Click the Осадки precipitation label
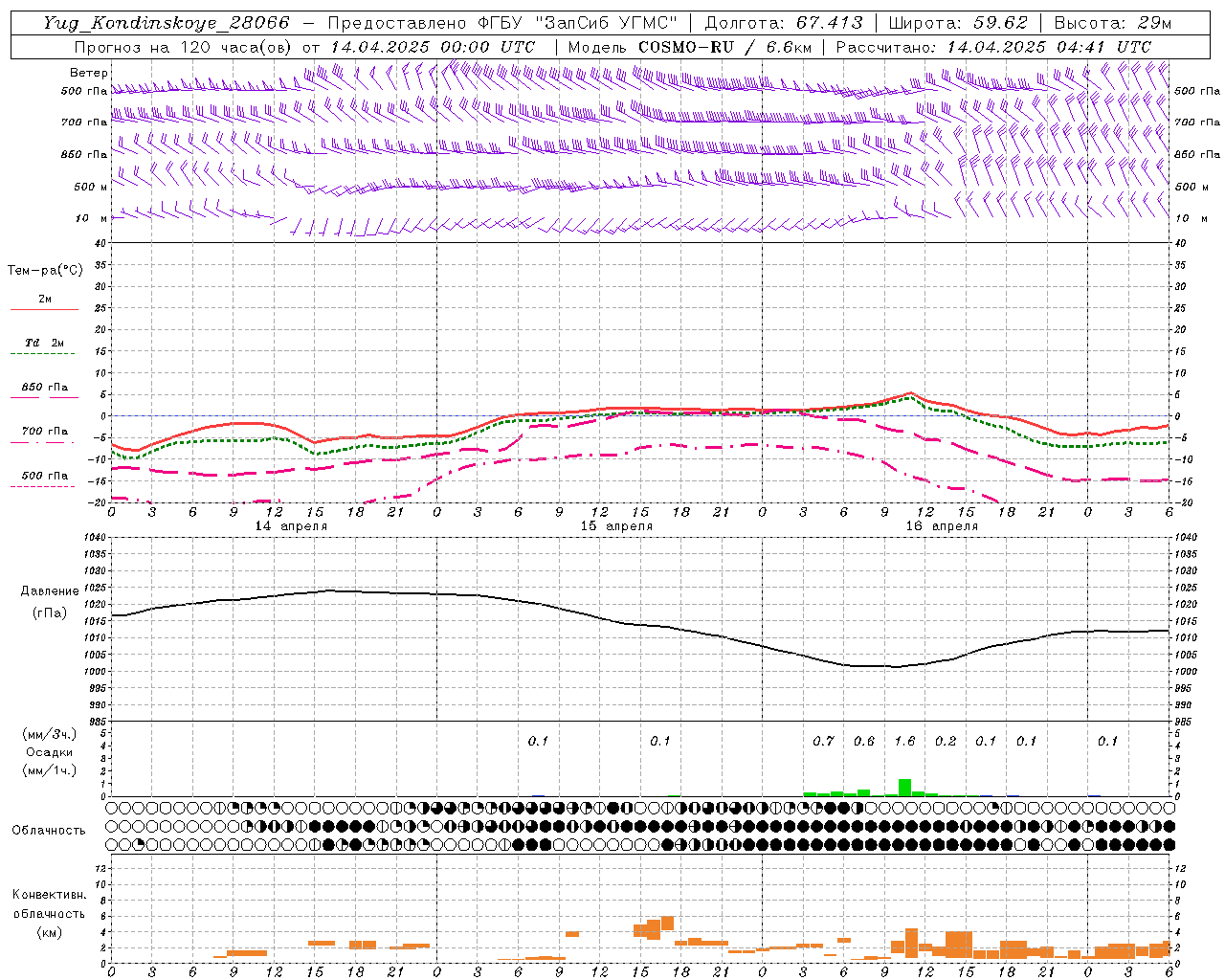Image resolution: width=1225 pixels, height=980 pixels. pyautogui.click(x=49, y=752)
